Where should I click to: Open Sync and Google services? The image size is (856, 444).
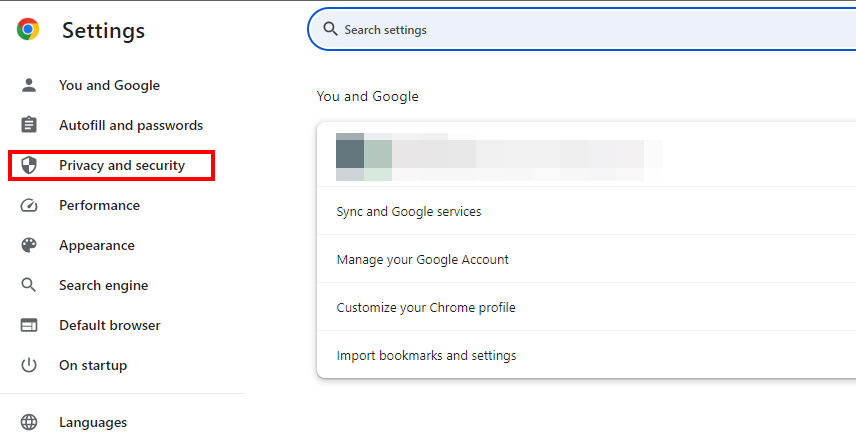(x=586, y=211)
